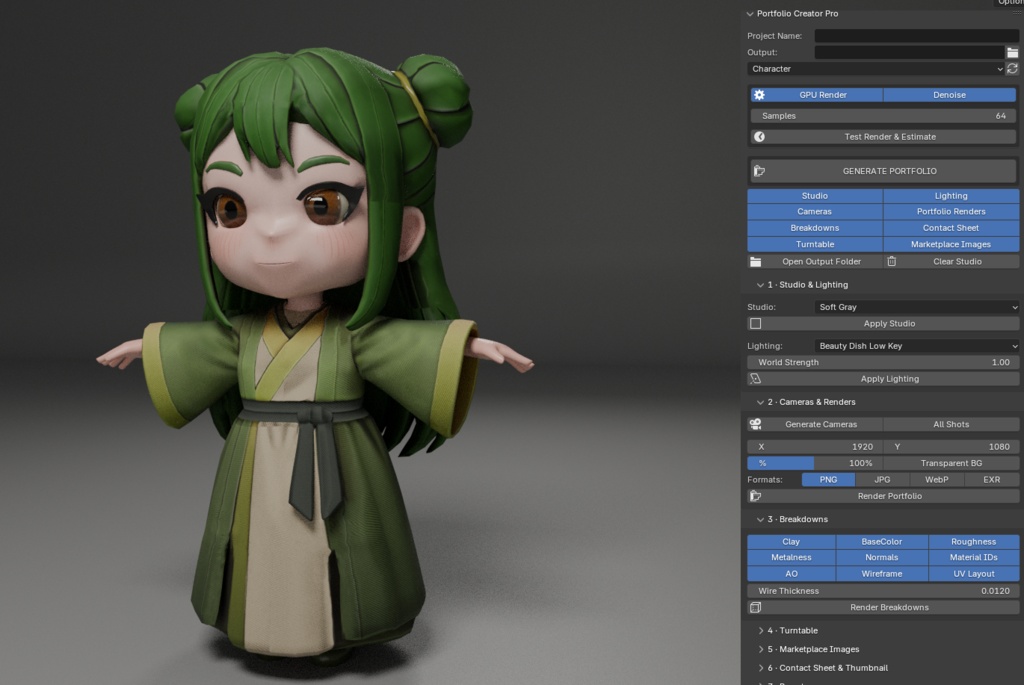Enable WebP output format

[936, 479]
